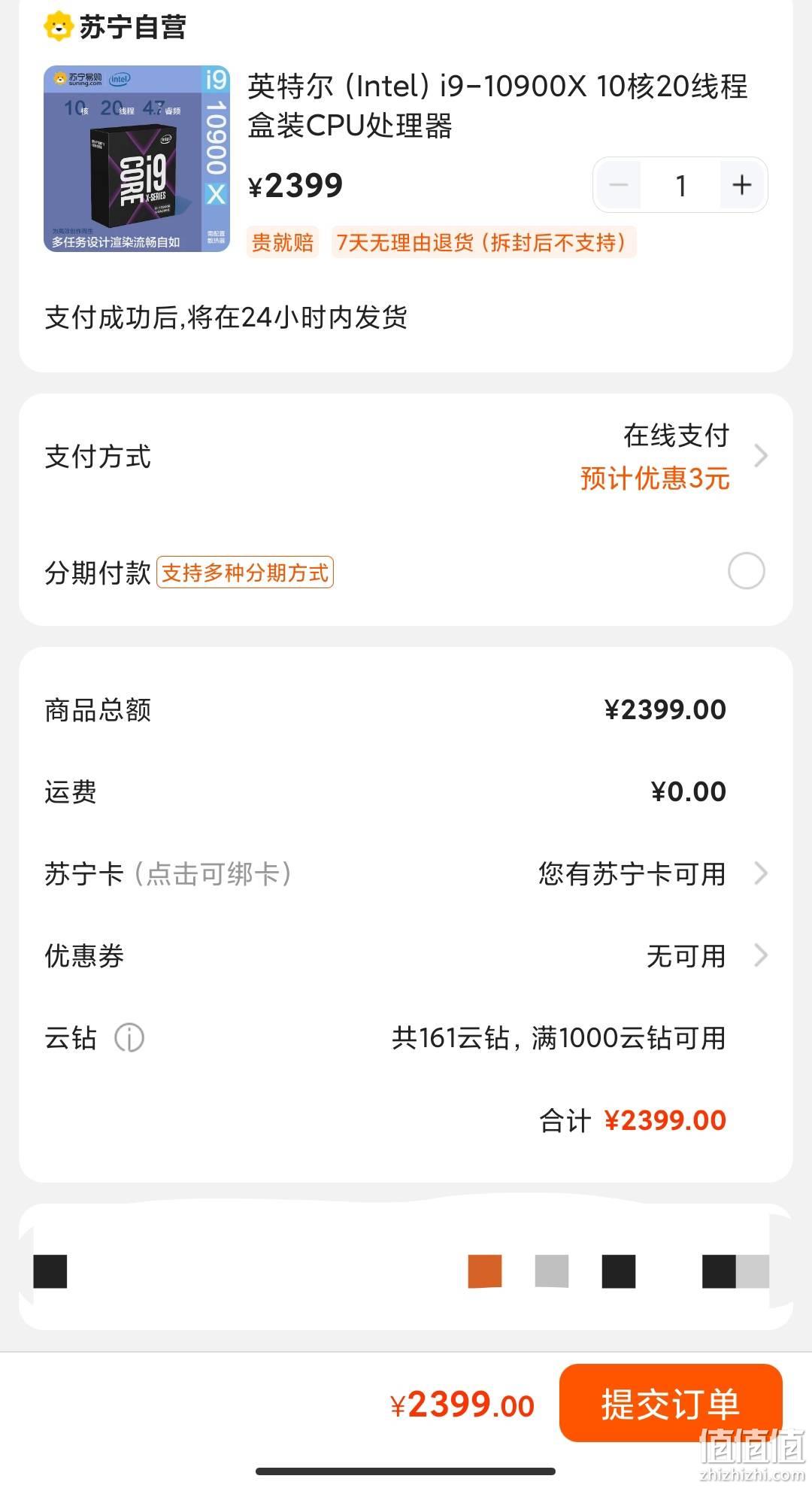Expand the 苏宁卡 row chevron
This screenshot has height=1488, width=812.
(761, 873)
